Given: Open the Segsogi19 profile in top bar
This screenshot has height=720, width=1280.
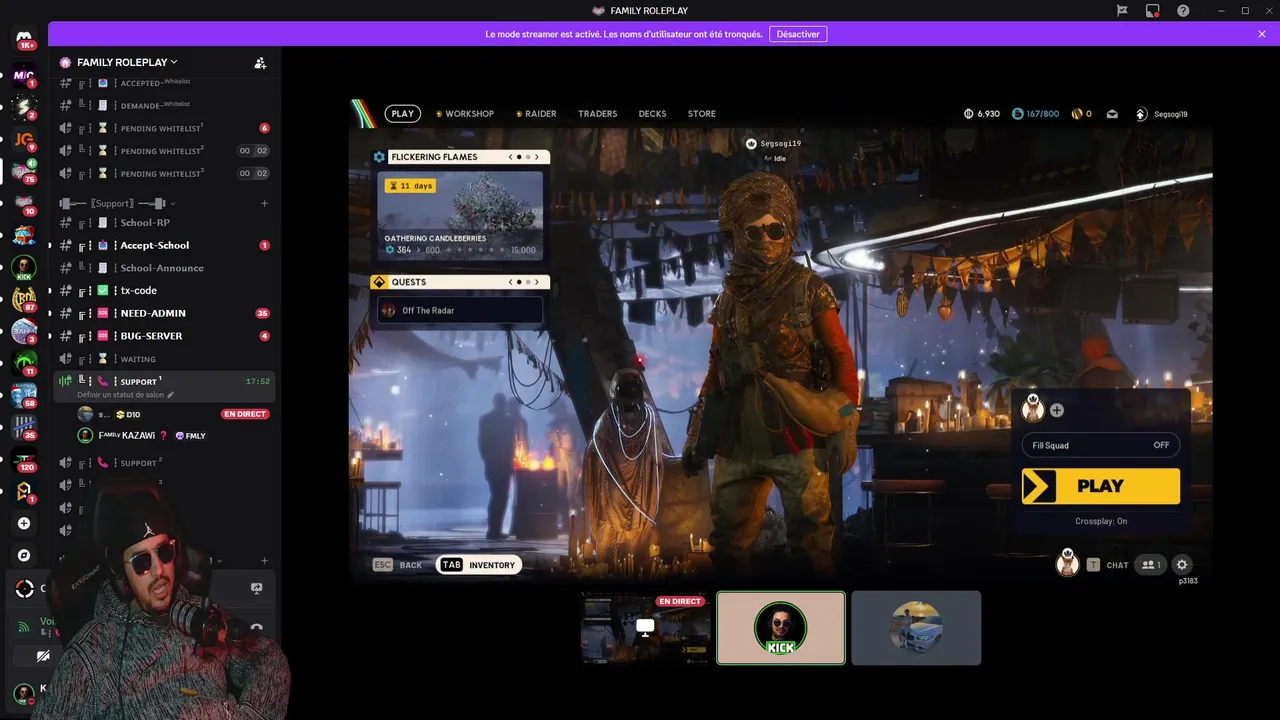Looking at the screenshot, I should tap(1161, 114).
